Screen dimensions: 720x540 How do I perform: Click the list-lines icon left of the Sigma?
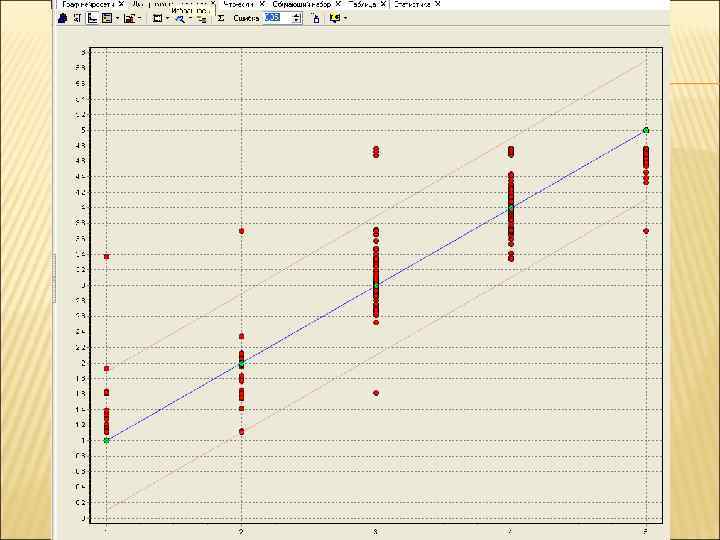[x=202, y=19]
